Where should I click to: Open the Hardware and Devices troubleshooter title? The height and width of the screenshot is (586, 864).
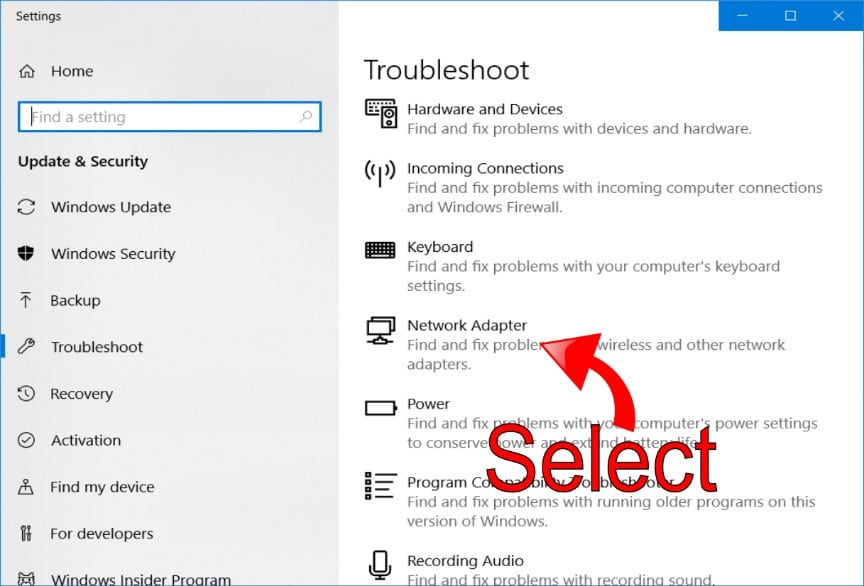coord(484,109)
